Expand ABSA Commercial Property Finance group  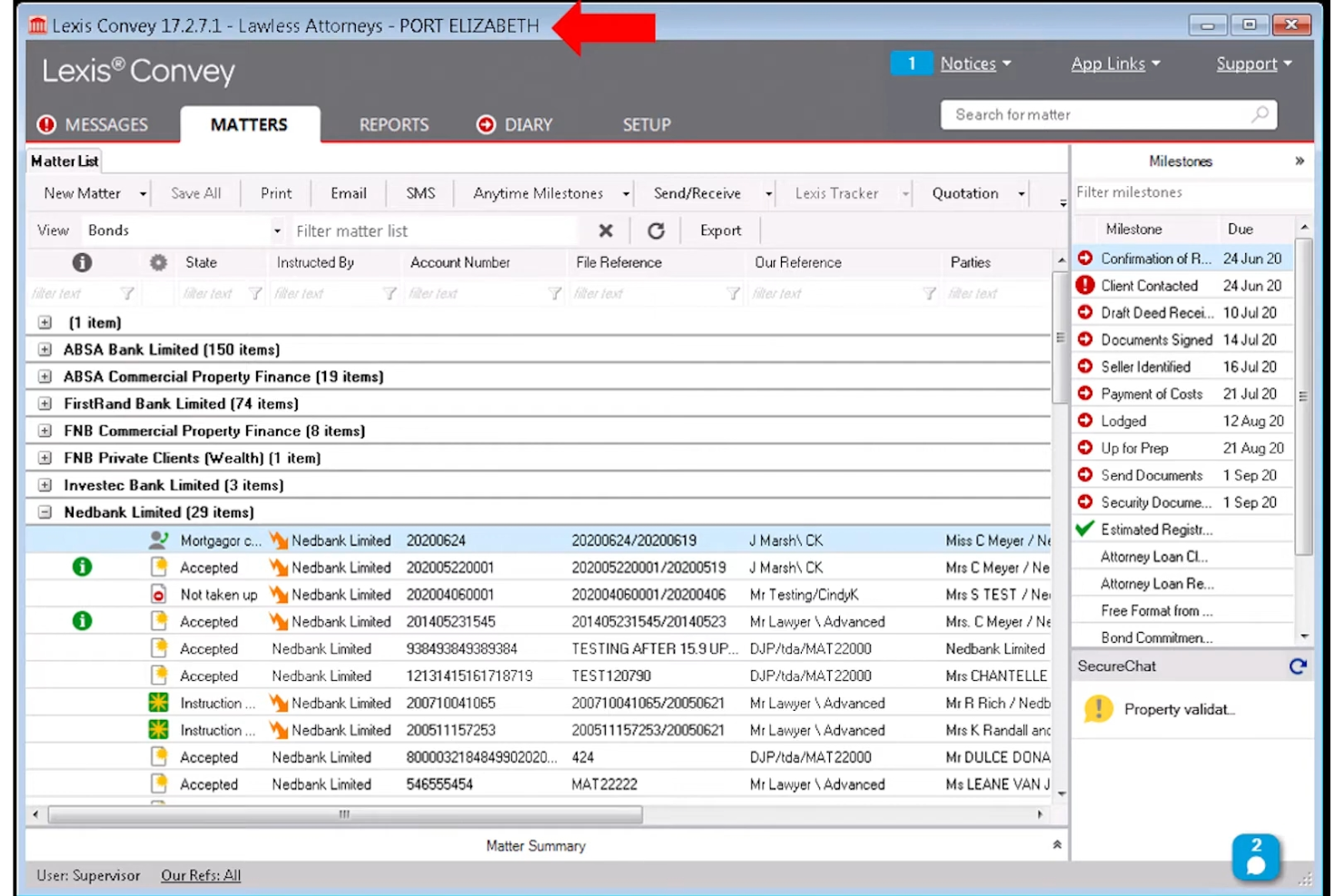44,377
